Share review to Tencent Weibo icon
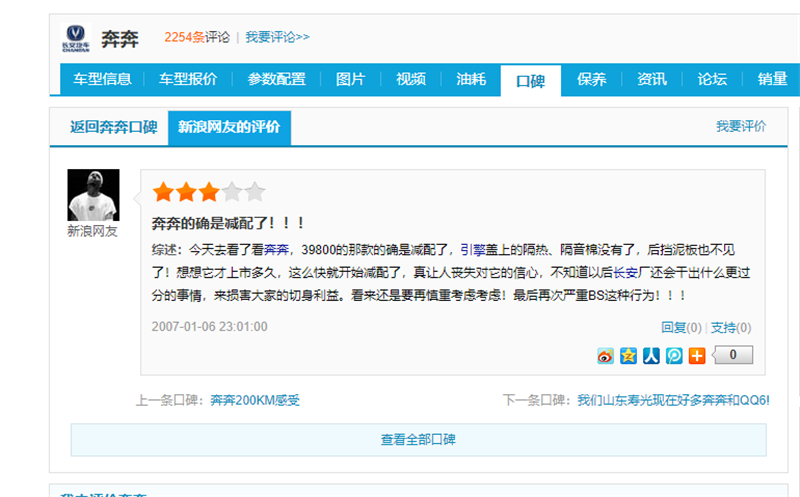800x497 pixels. pos(674,355)
